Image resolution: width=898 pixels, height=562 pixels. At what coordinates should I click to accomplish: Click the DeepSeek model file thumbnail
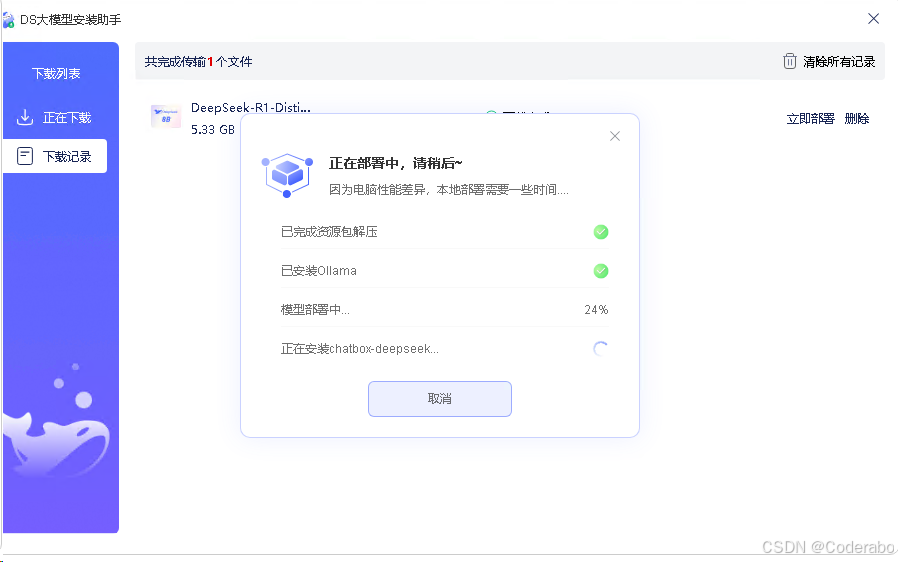tap(166, 117)
